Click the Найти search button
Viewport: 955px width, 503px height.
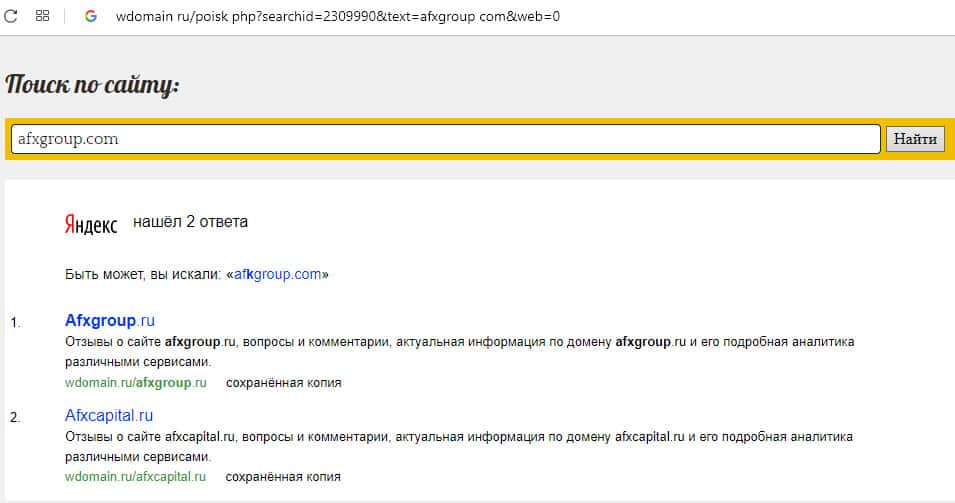pos(915,139)
